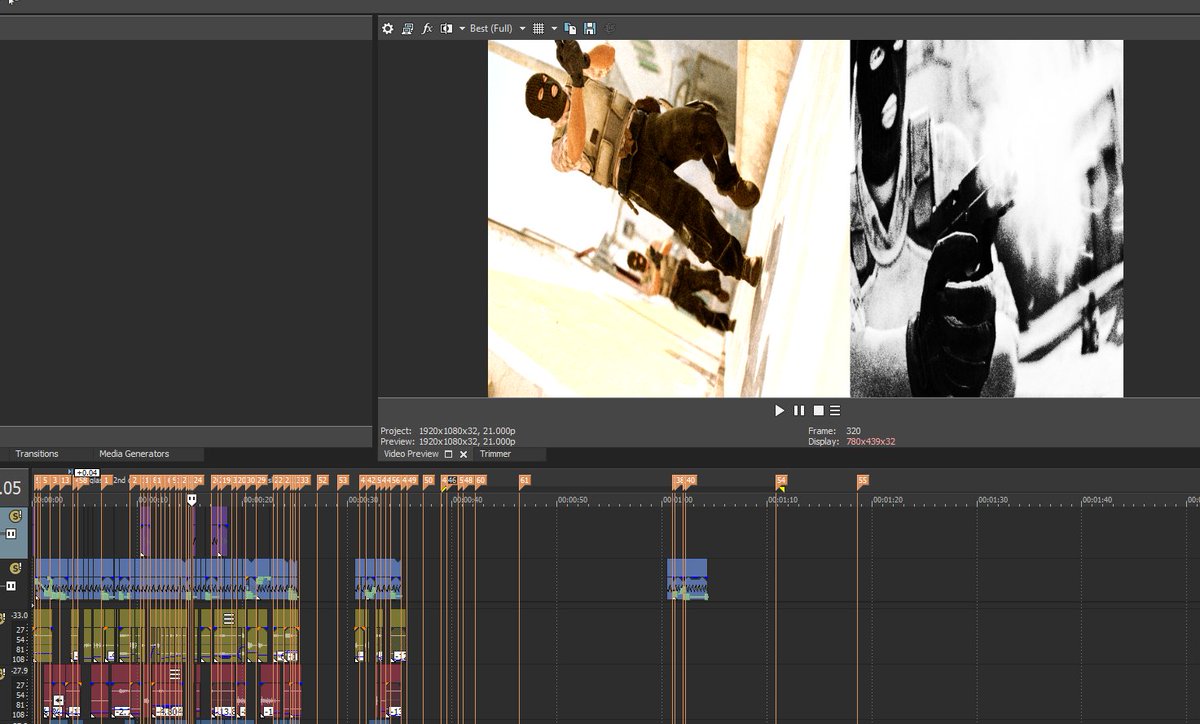Open Project Video Properties gear icon
Image resolution: width=1200 pixels, height=724 pixels.
point(388,29)
